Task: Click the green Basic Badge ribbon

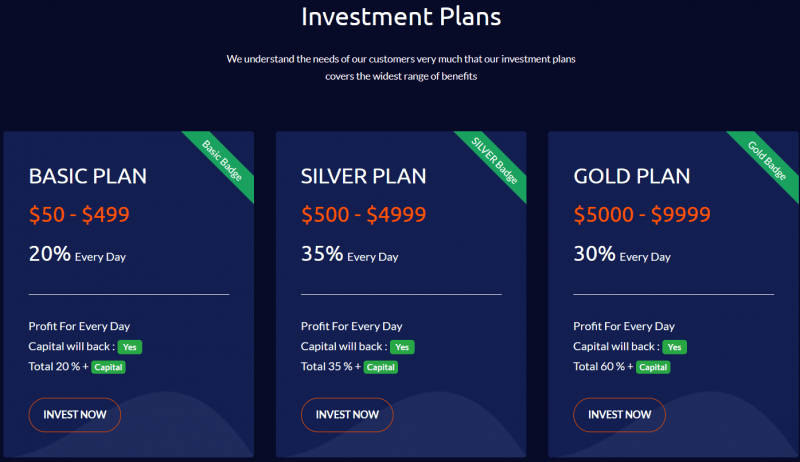Action: coord(222,161)
